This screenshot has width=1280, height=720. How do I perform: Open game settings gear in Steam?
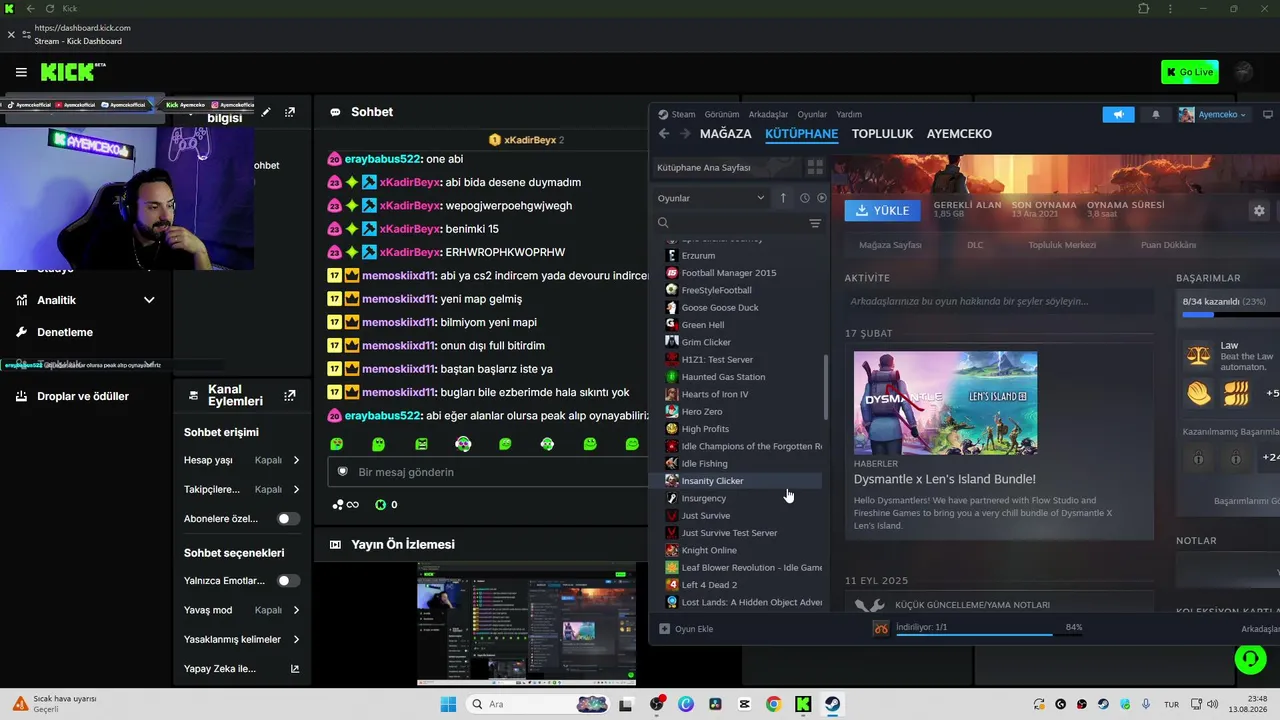[1259, 210]
